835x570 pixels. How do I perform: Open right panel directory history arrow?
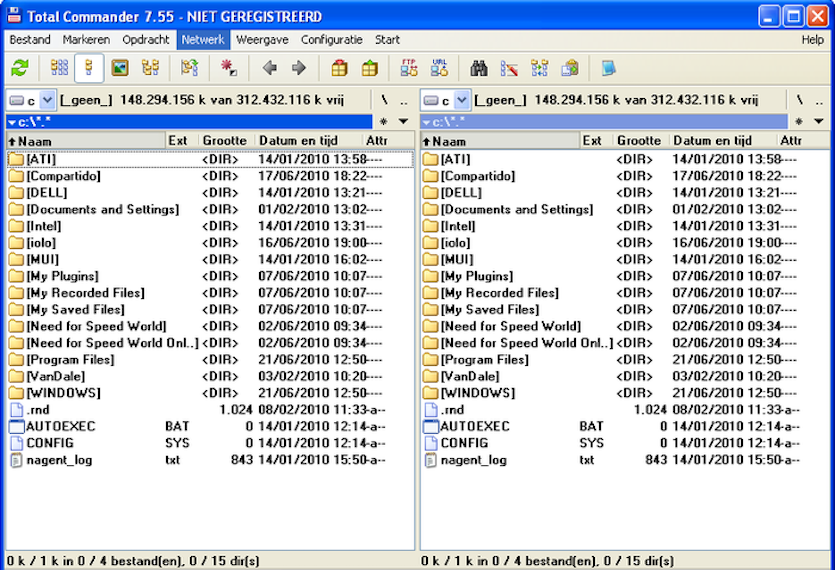(x=818, y=122)
